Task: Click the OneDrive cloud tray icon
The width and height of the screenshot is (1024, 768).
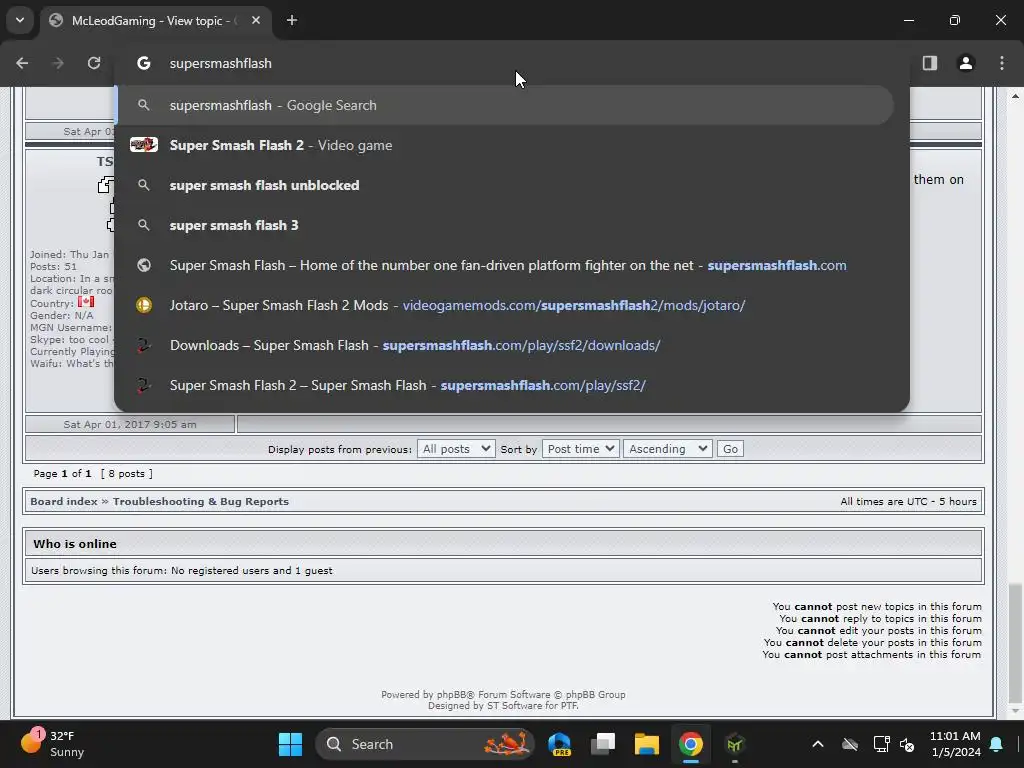Action: click(850, 744)
